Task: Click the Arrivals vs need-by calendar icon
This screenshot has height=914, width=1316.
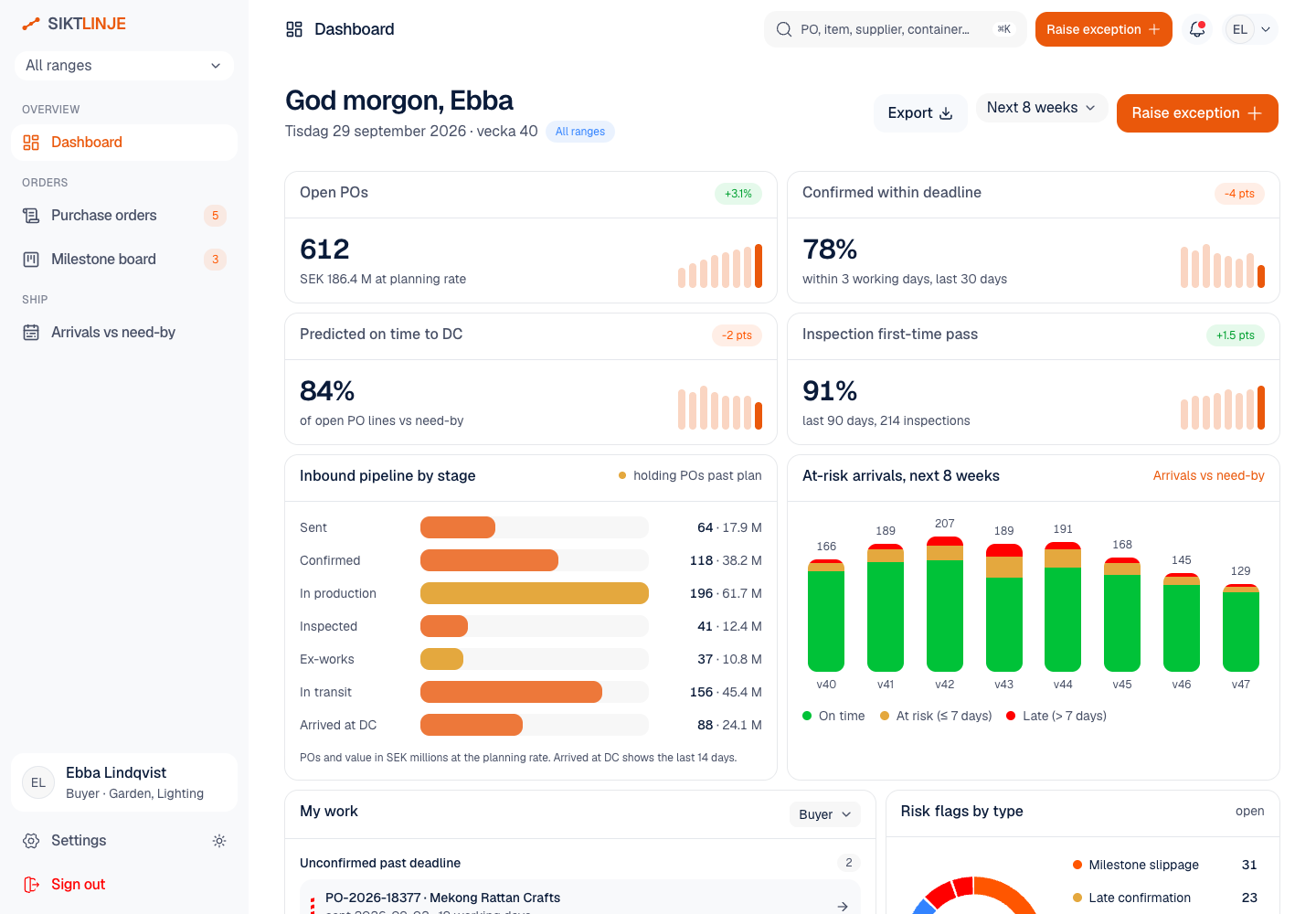Action: point(31,333)
